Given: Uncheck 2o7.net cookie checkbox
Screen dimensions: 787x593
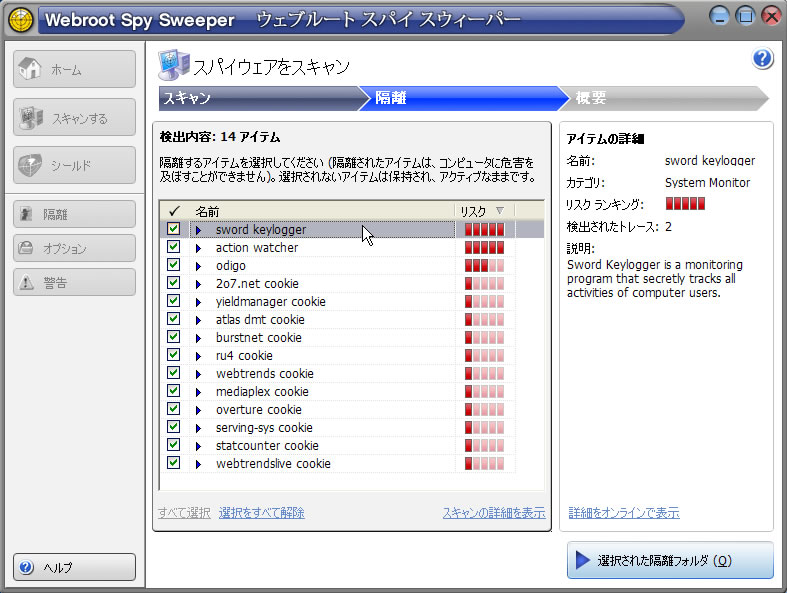Looking at the screenshot, I should click(174, 283).
